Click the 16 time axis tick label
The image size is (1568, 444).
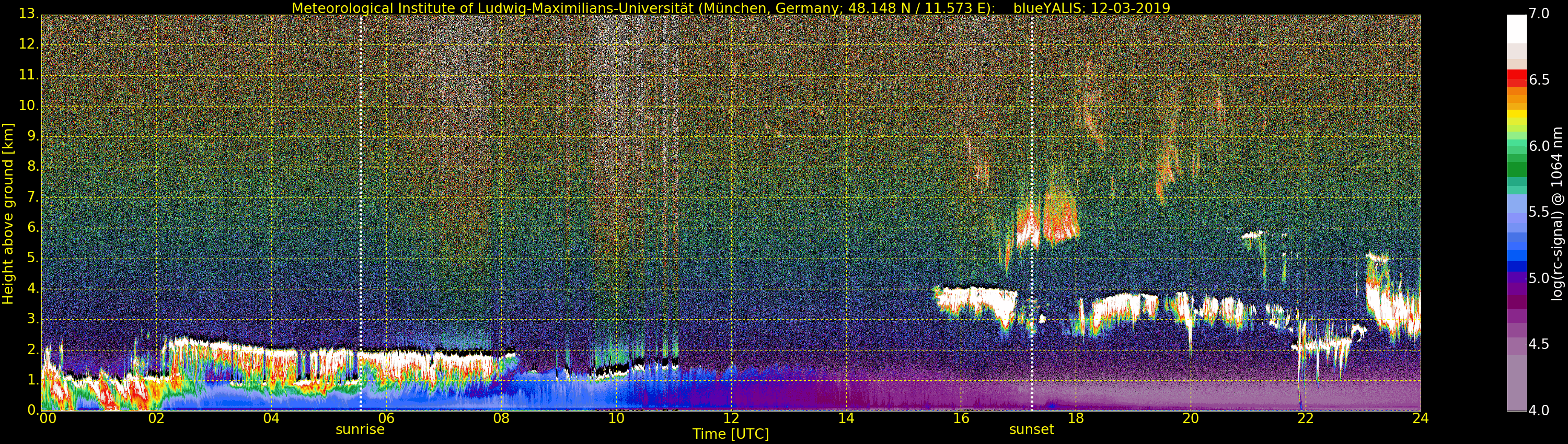tap(961, 418)
